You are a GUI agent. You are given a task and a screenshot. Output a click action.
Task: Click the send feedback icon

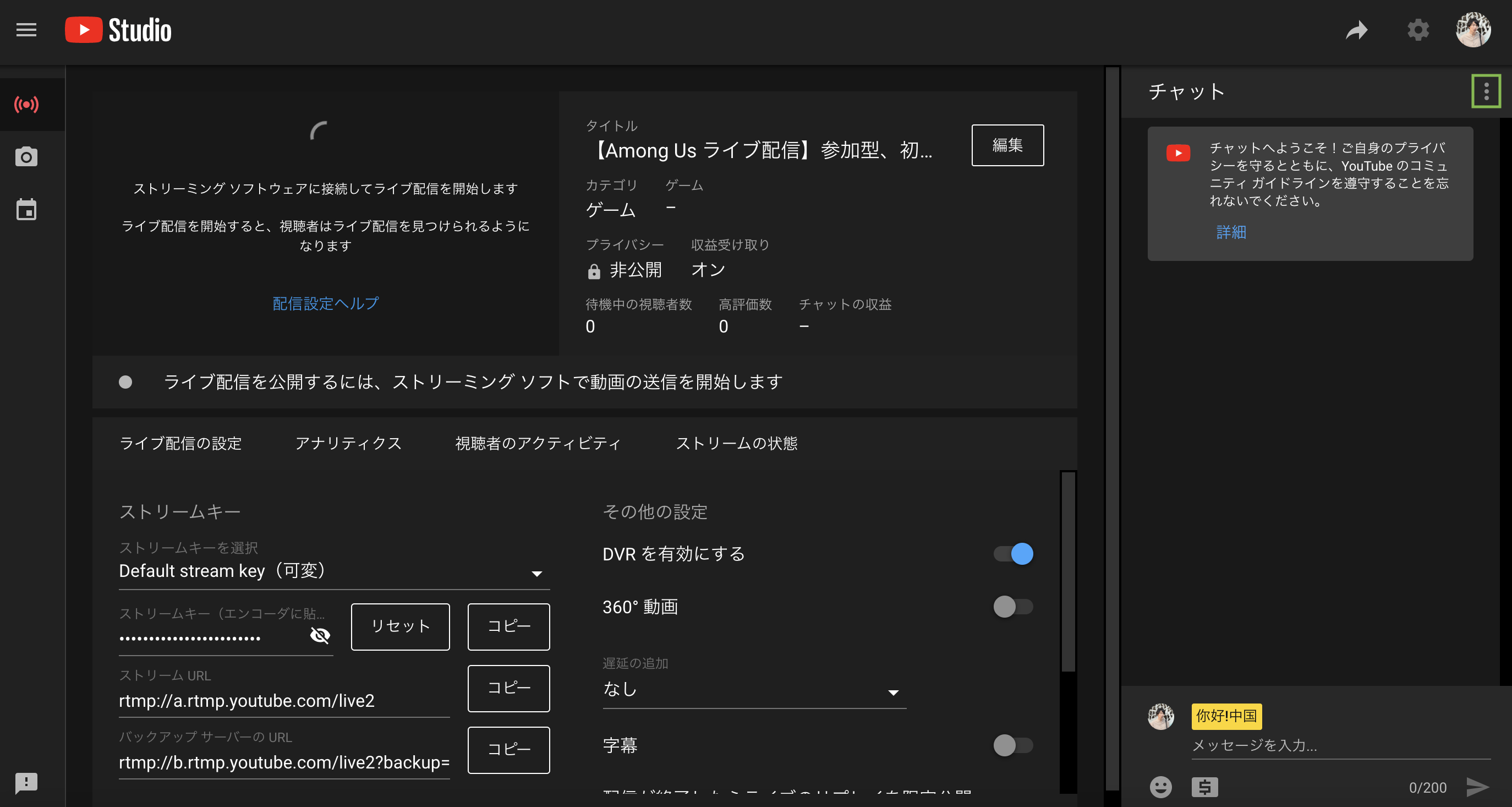(26, 783)
